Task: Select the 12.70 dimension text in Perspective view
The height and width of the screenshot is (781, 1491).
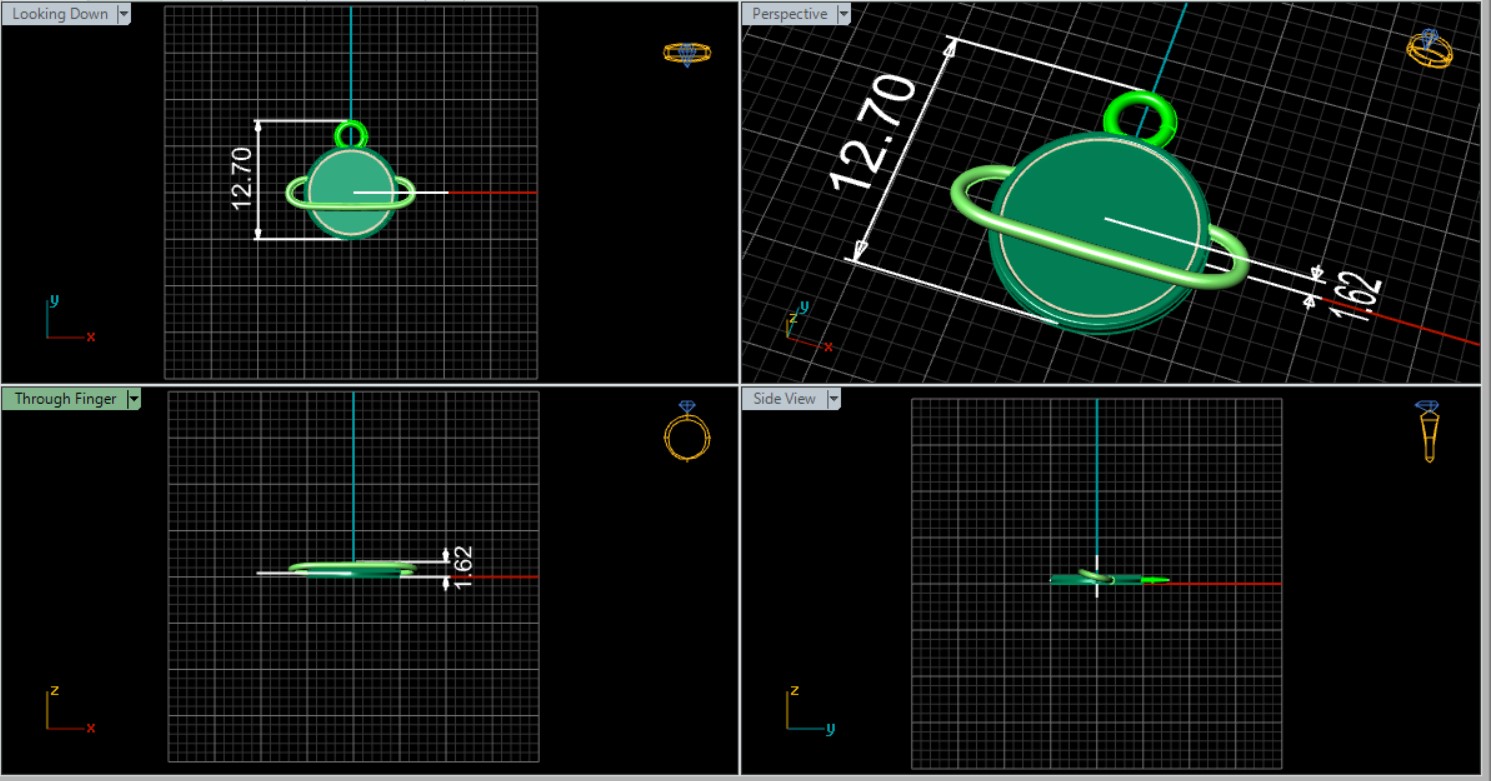Action: tap(873, 133)
